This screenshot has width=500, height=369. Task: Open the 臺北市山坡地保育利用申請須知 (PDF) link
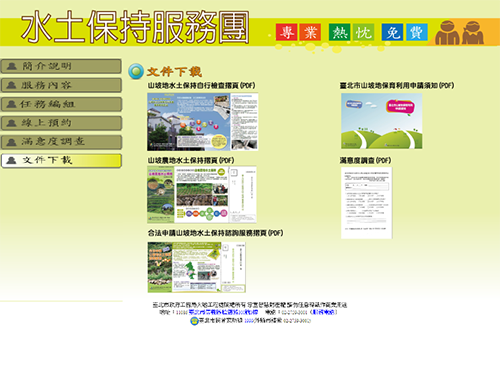coord(397,86)
